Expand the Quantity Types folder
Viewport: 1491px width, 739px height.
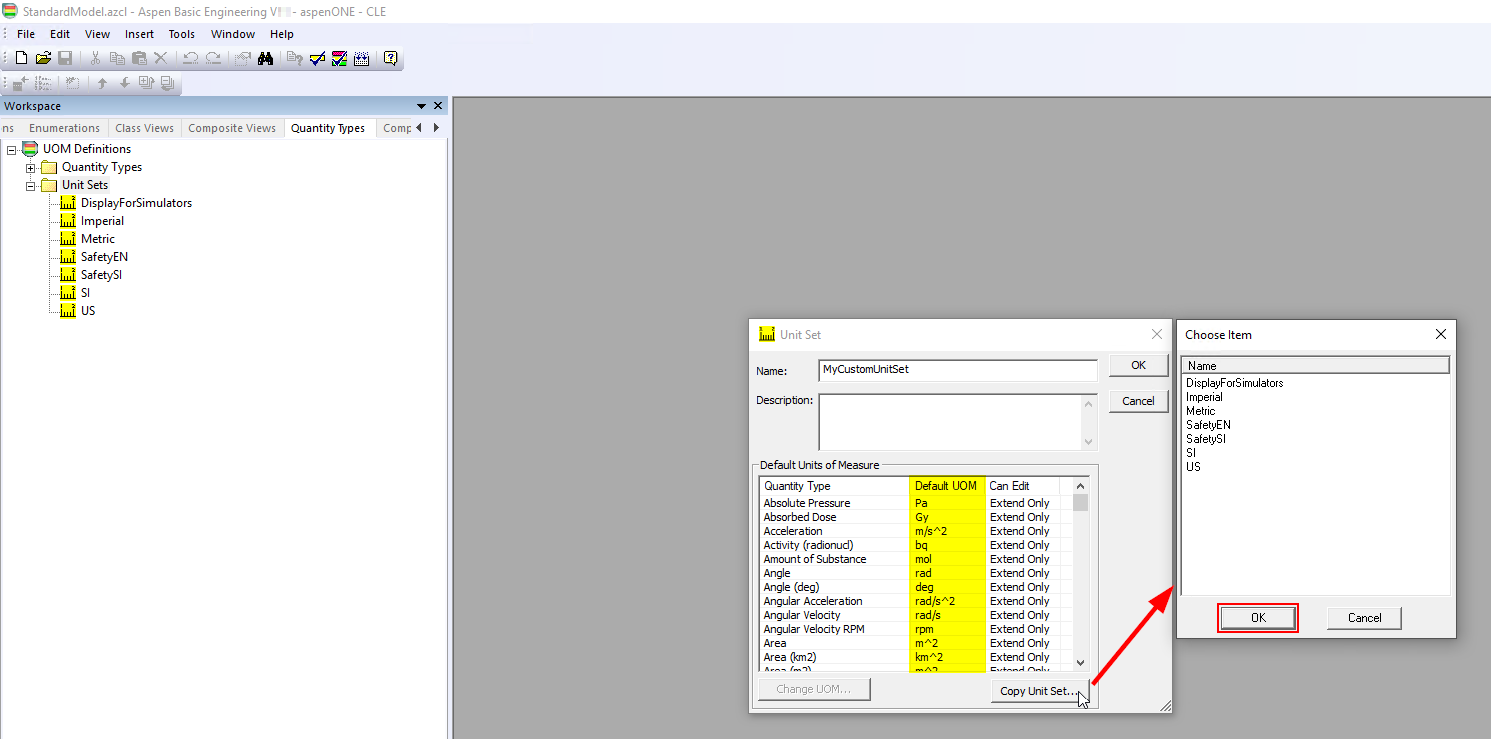[x=30, y=167]
